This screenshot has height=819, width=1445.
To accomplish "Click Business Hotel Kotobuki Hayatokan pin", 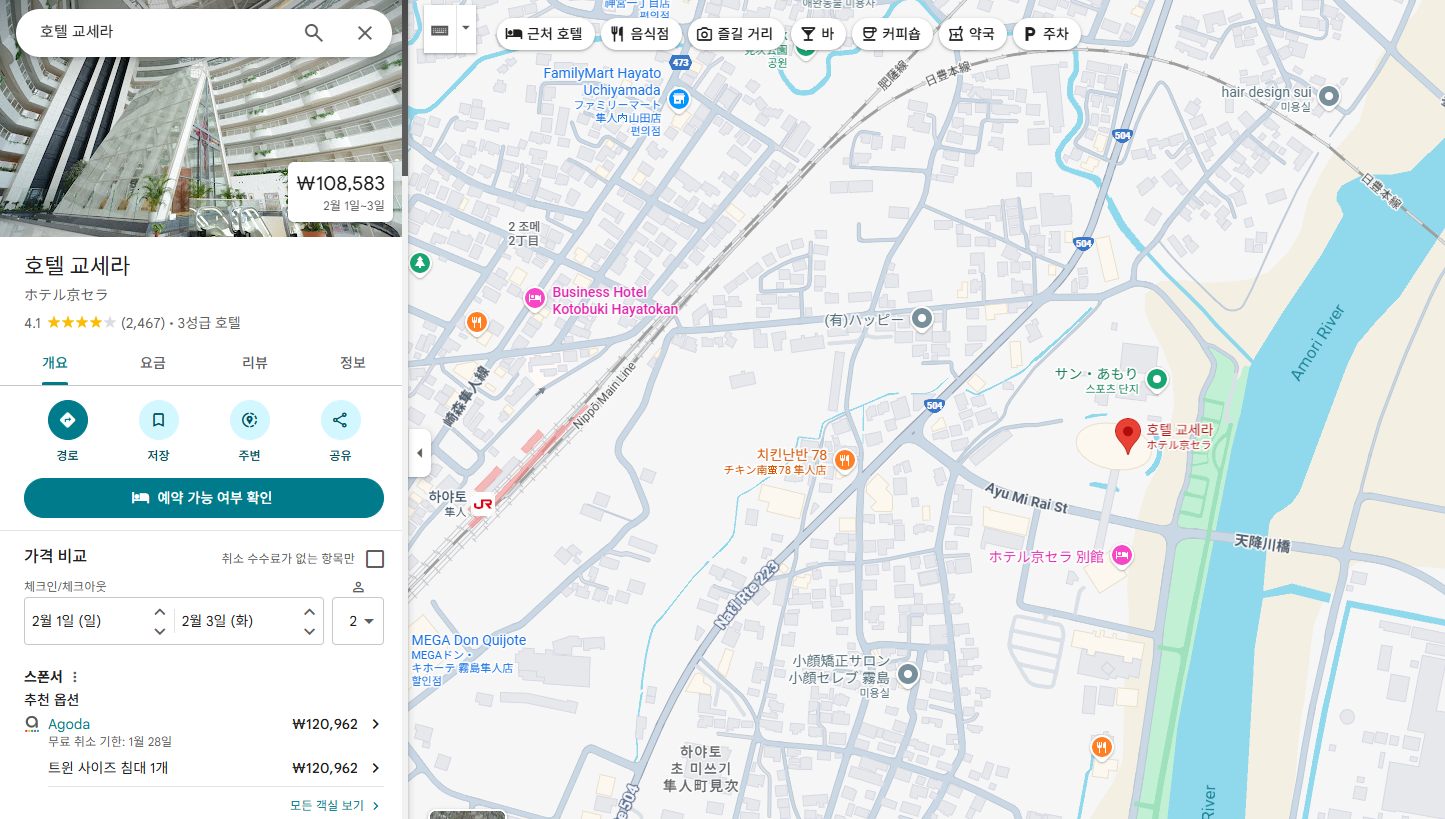I will pyautogui.click(x=535, y=298).
